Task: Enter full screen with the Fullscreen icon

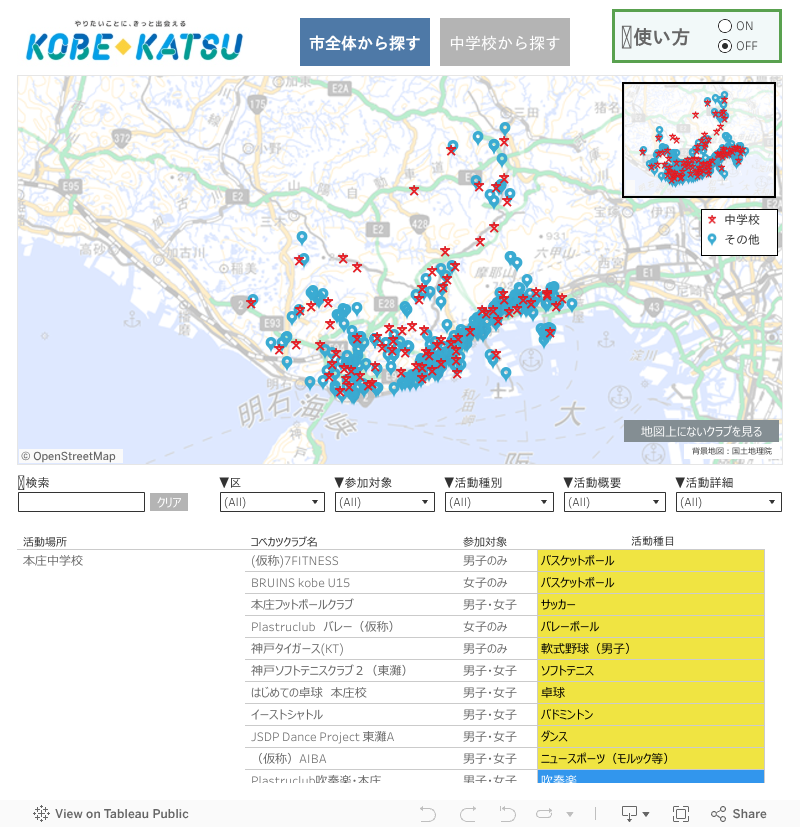Action: 681,814
